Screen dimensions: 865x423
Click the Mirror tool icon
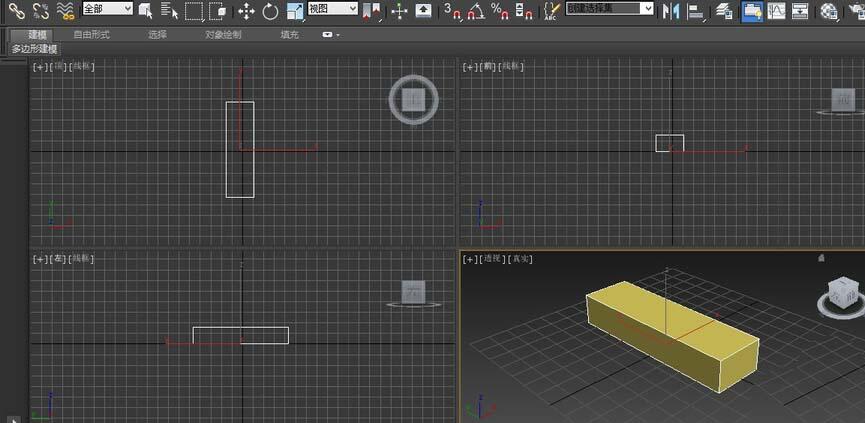671,10
